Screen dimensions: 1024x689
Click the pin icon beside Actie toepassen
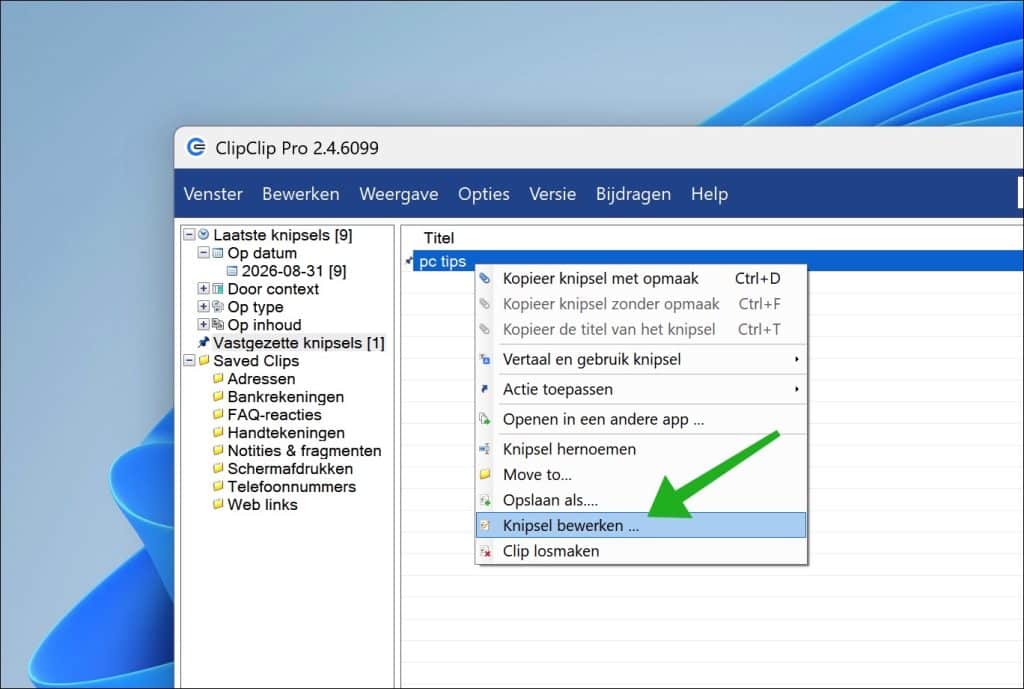pos(485,389)
